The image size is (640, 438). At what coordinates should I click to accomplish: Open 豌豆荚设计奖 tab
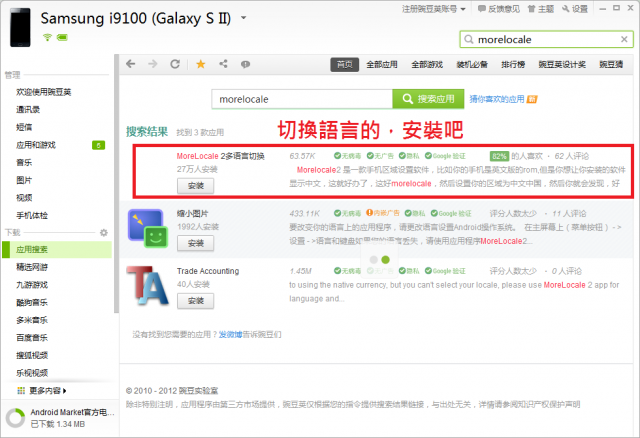[562, 64]
